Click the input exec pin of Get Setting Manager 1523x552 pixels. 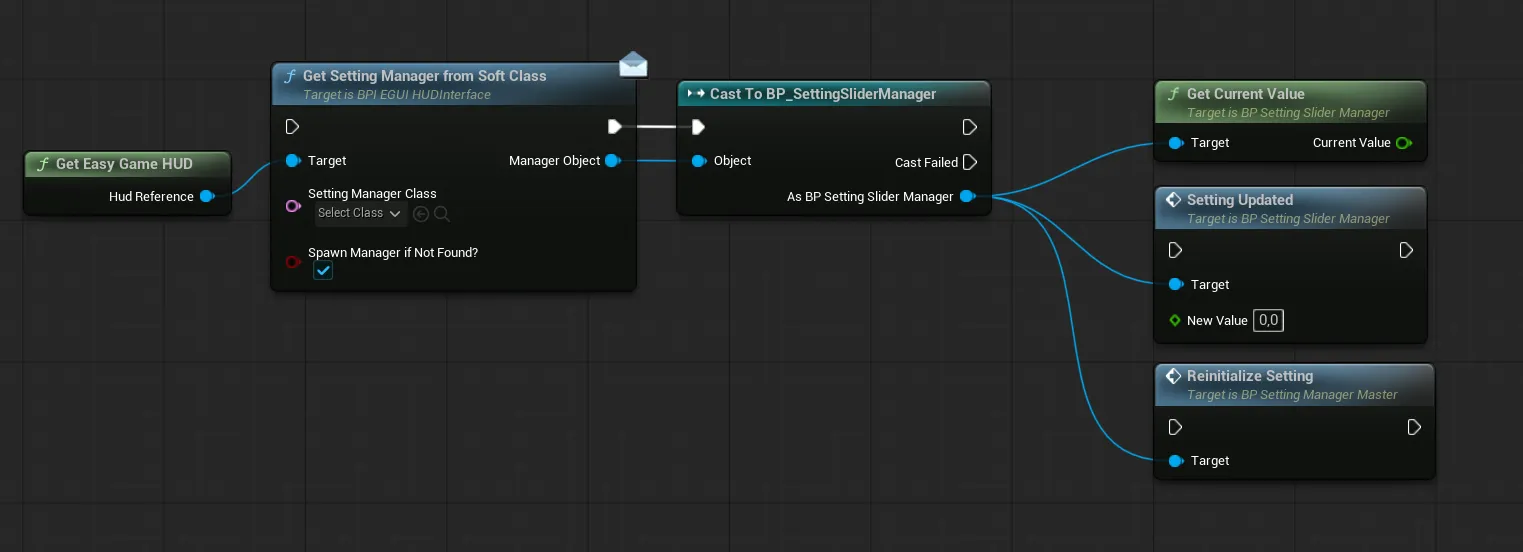pos(292,127)
